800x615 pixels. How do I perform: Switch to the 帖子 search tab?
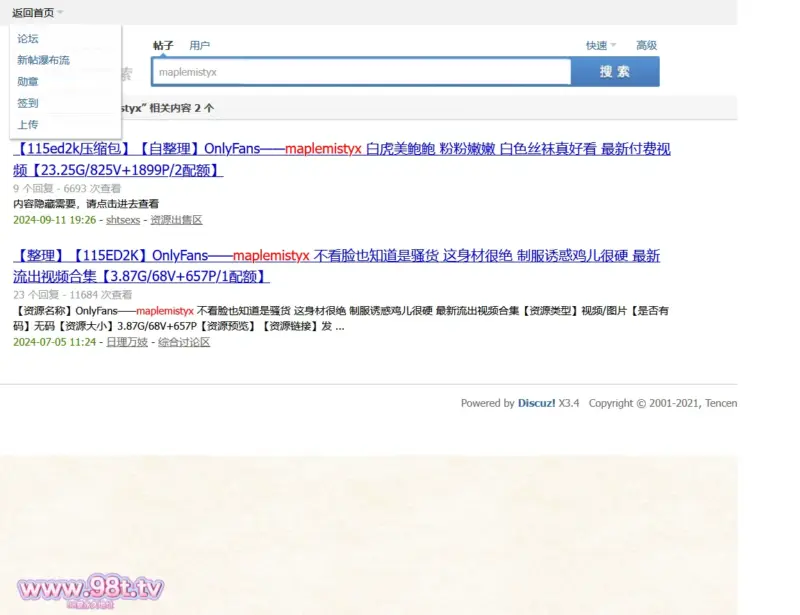click(x=163, y=45)
